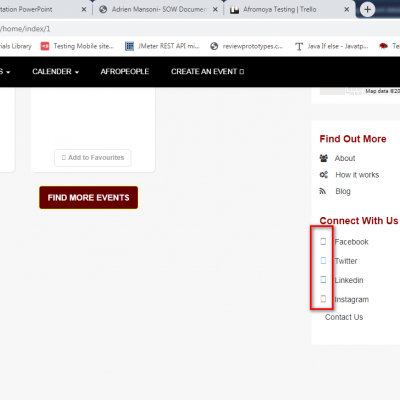This screenshot has height=400, width=400.
Task: Click the Blog RSS feed icon
Action: pos(323,191)
